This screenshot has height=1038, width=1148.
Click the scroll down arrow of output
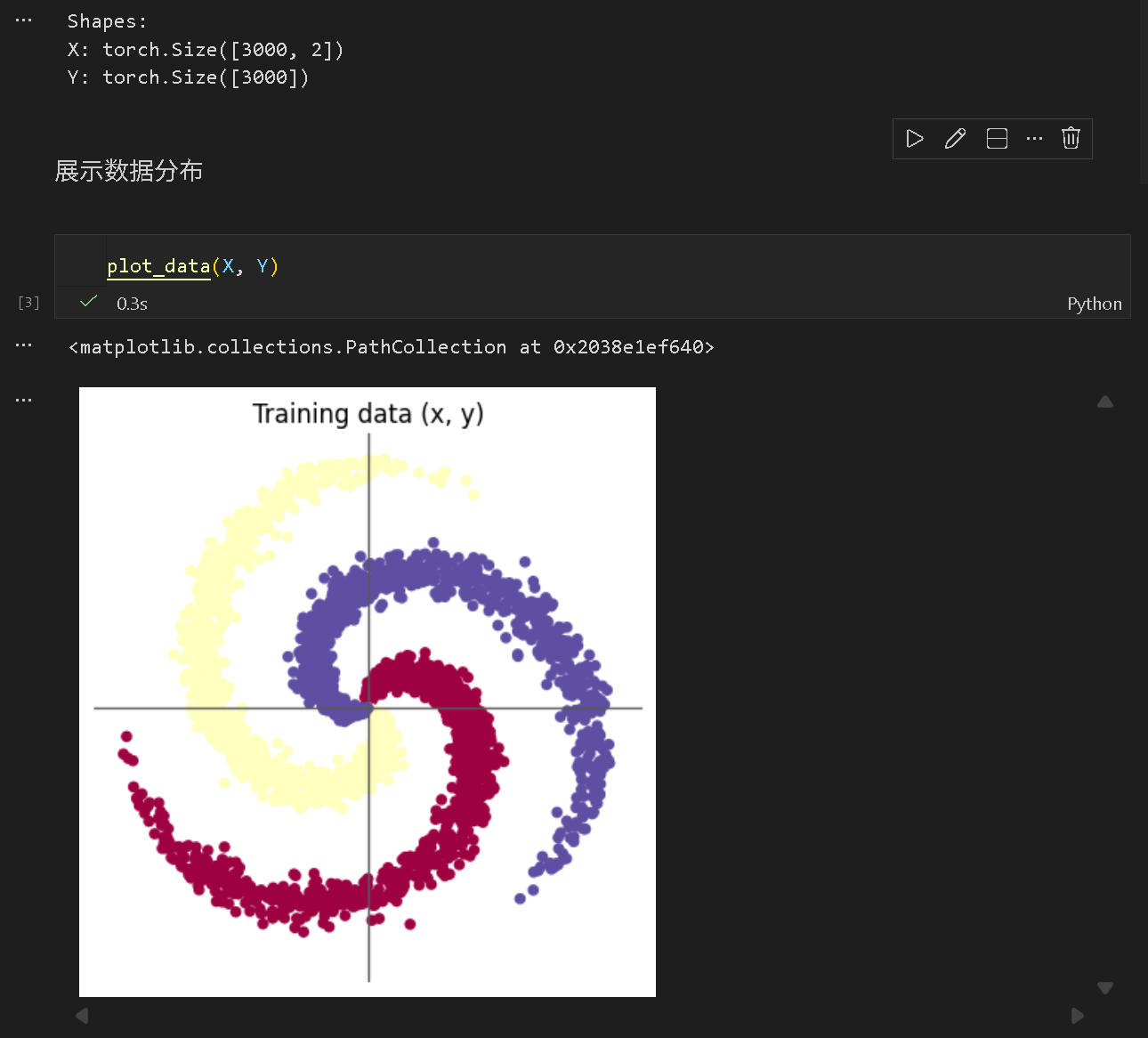click(1105, 988)
